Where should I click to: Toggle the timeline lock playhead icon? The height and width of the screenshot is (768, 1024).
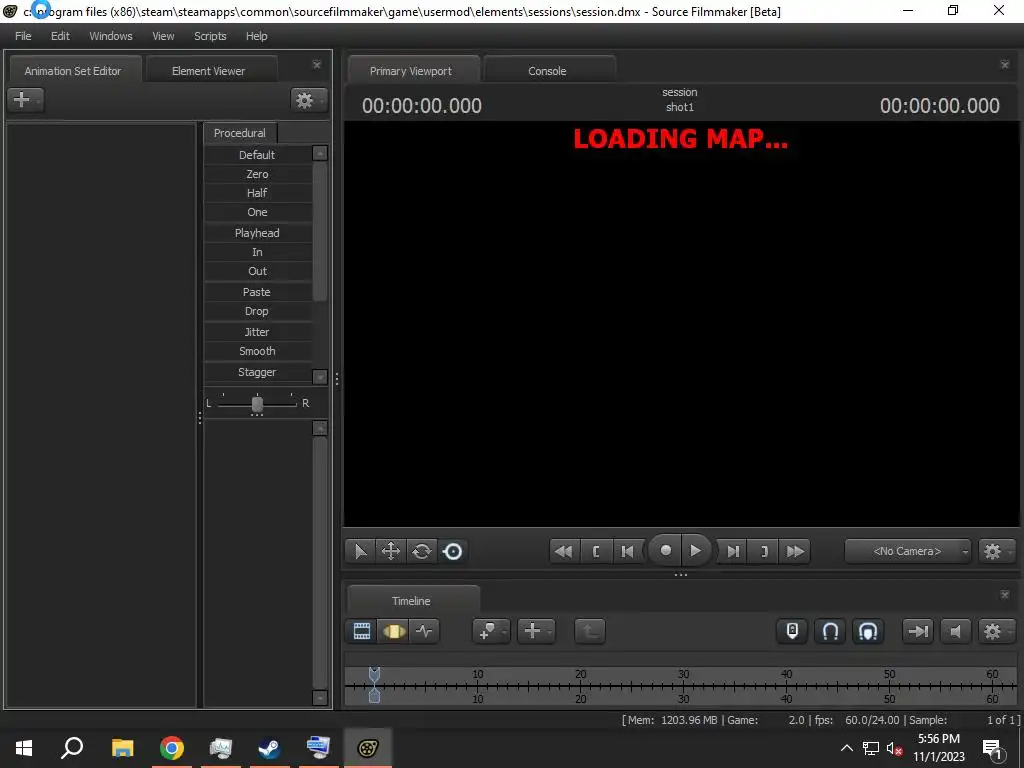pos(792,631)
